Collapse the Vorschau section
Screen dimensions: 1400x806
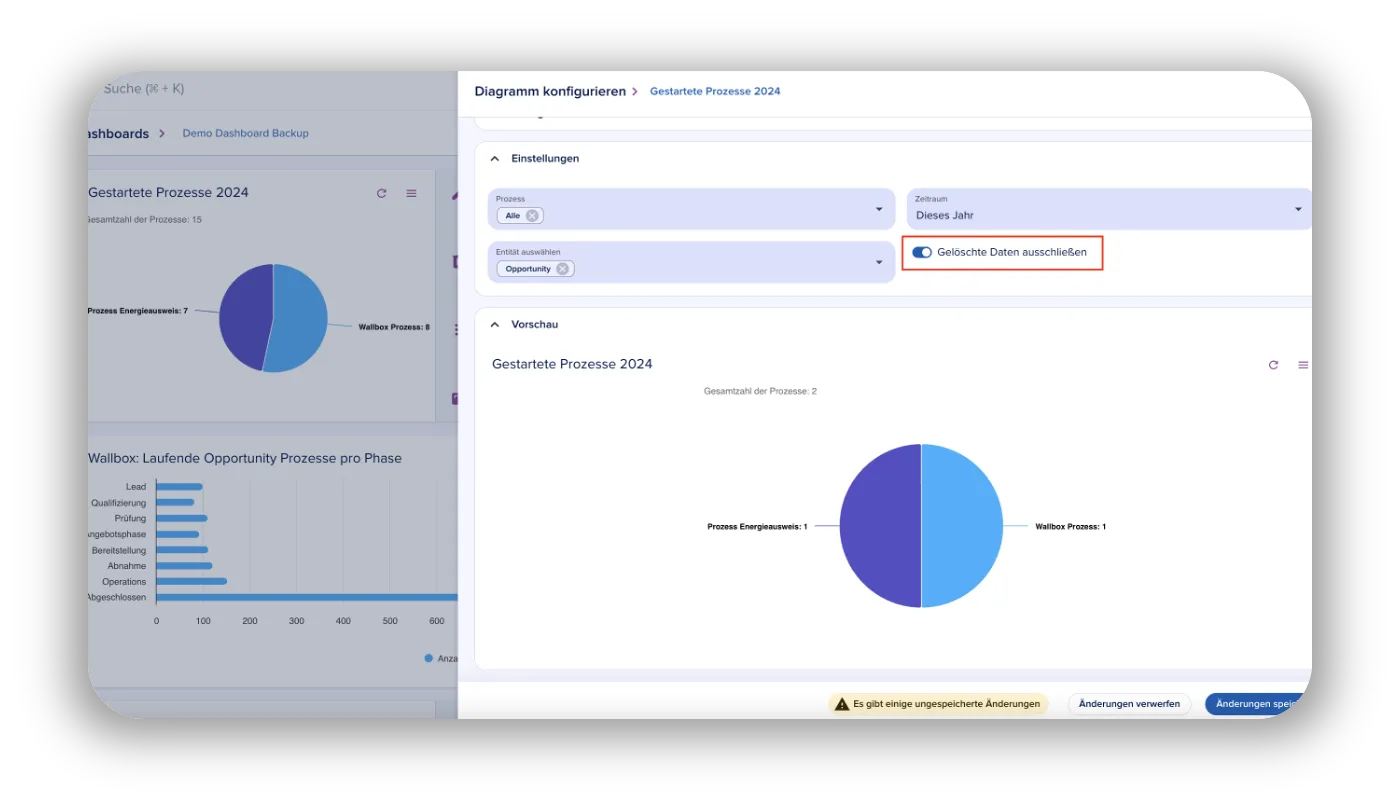pyautogui.click(x=495, y=324)
